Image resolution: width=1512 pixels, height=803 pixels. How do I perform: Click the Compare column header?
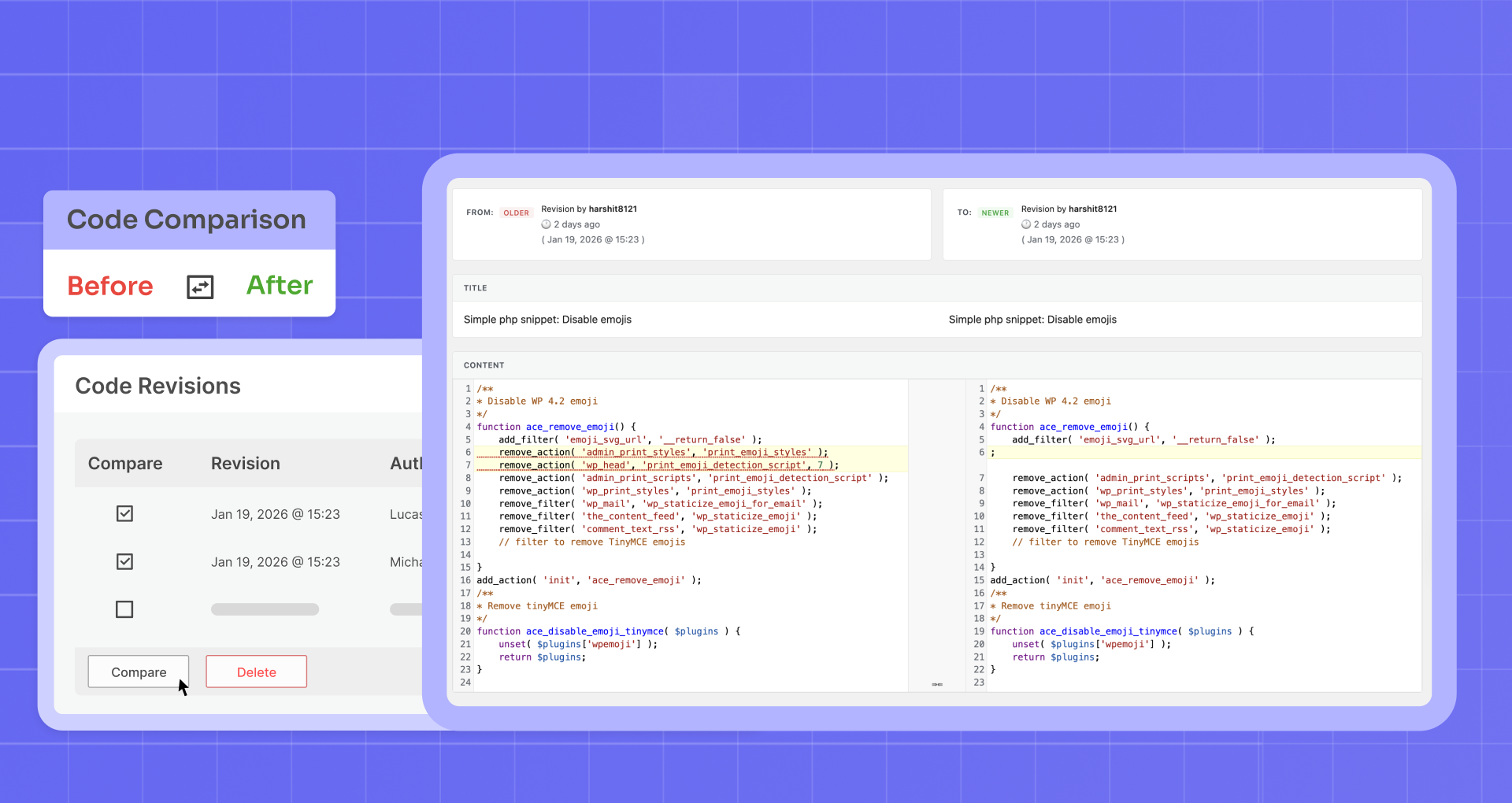click(125, 464)
